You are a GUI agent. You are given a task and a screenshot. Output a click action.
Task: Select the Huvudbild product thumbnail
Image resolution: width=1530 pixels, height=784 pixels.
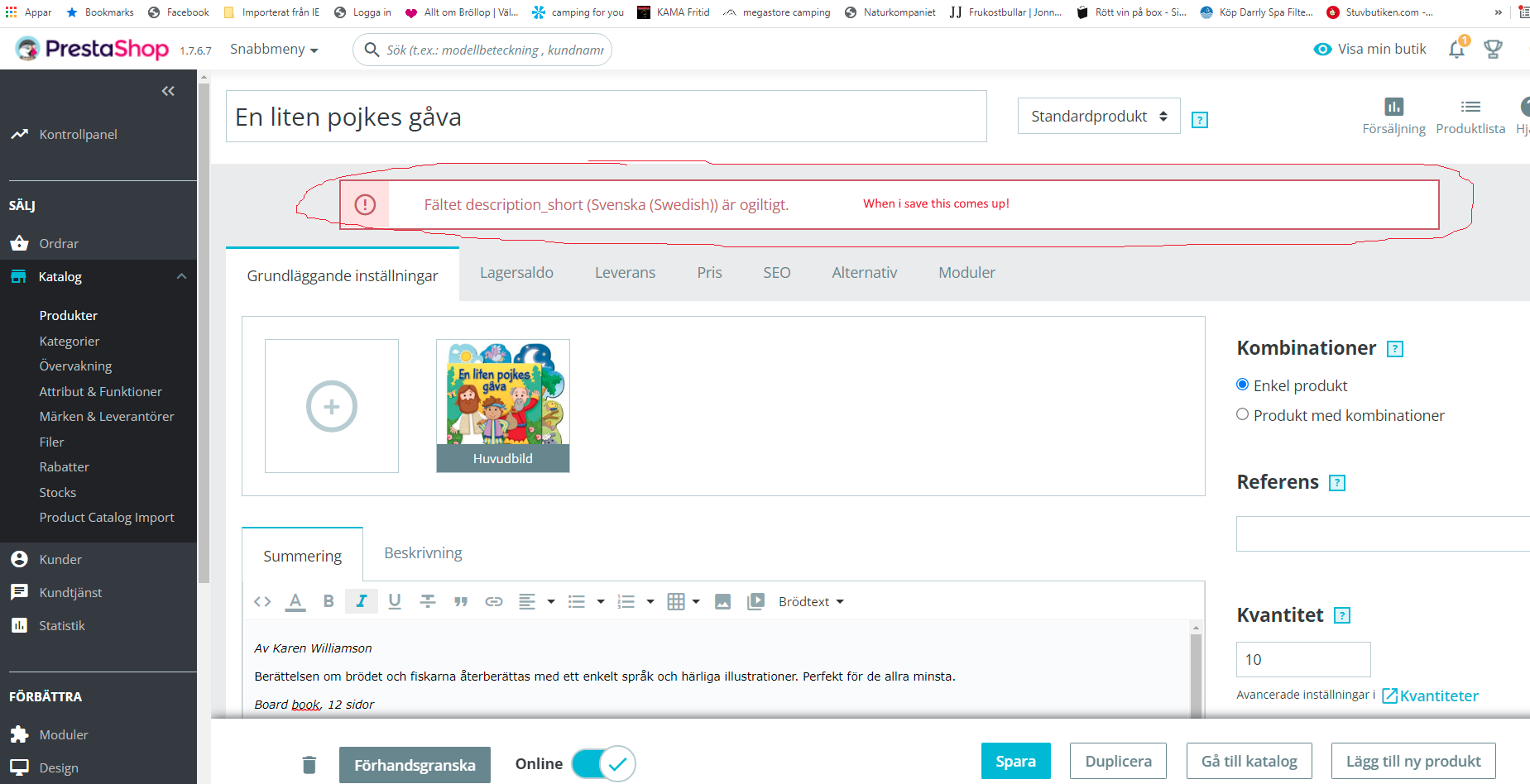pyautogui.click(x=503, y=406)
